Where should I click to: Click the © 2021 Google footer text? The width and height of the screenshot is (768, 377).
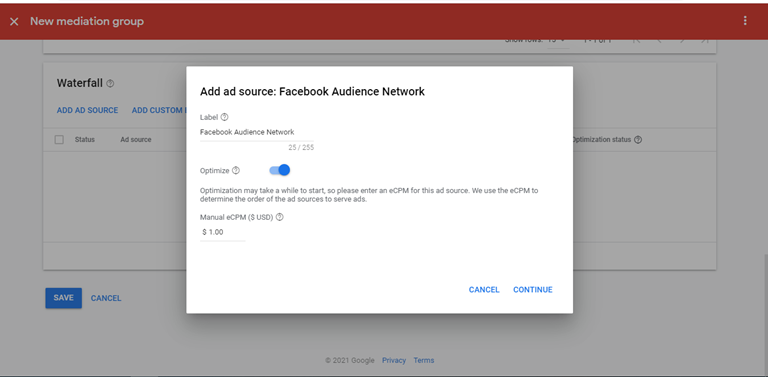[350, 360]
